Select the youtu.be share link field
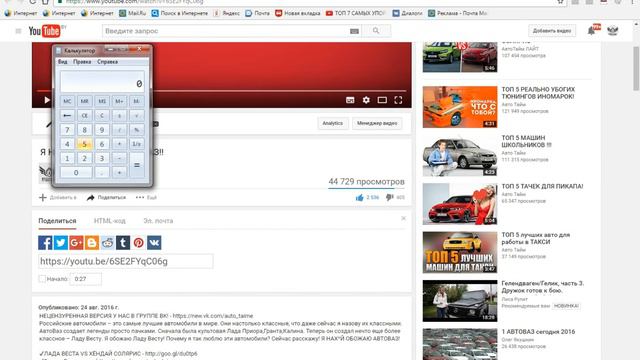This screenshot has height=360, width=640. [126, 261]
